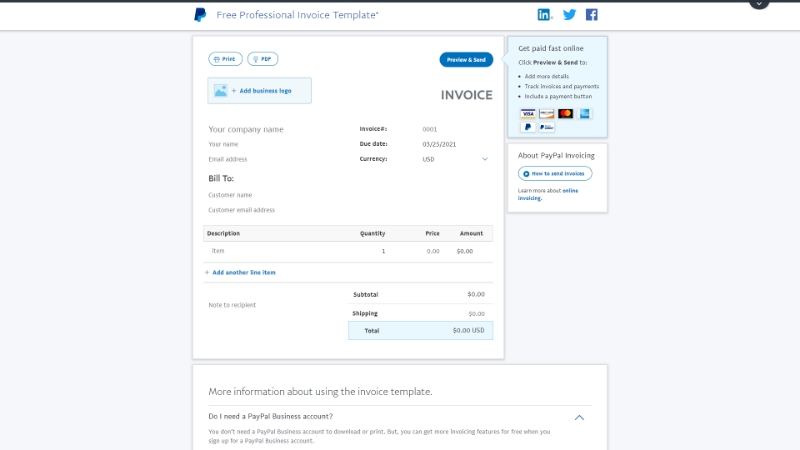The image size is (800, 450).
Task: Click the PayPal logo icon
Action: click(200, 15)
